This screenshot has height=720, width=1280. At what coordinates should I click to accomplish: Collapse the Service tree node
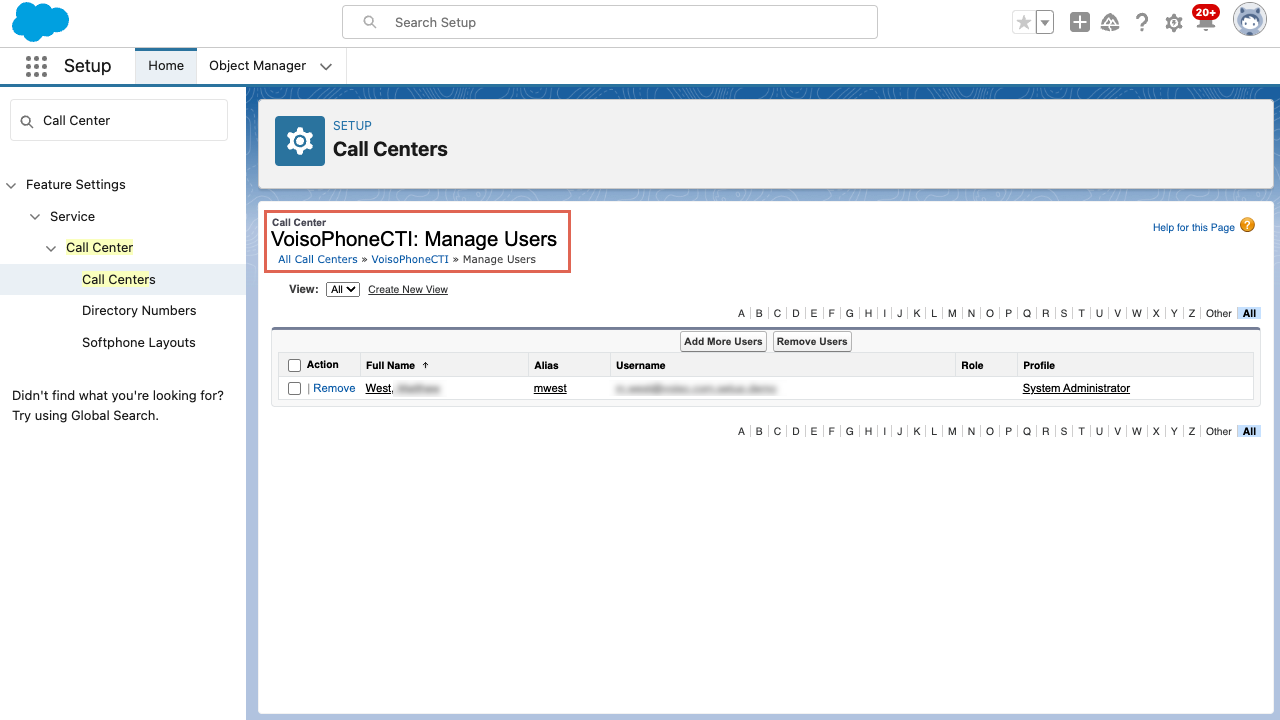tap(36, 217)
